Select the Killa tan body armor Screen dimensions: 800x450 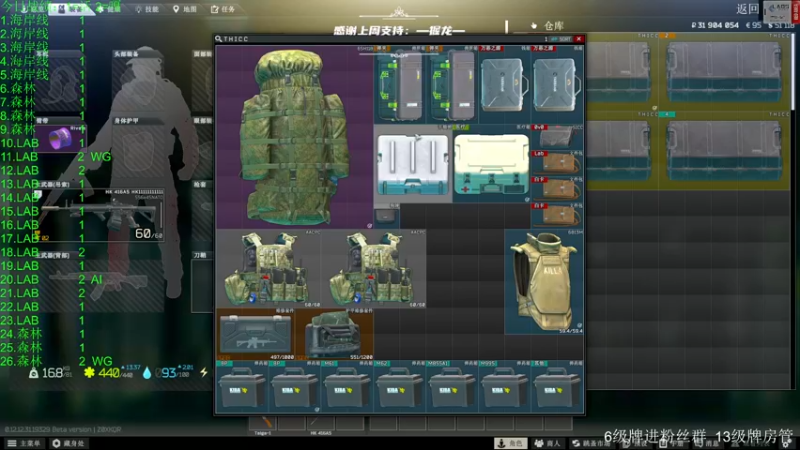[544, 282]
